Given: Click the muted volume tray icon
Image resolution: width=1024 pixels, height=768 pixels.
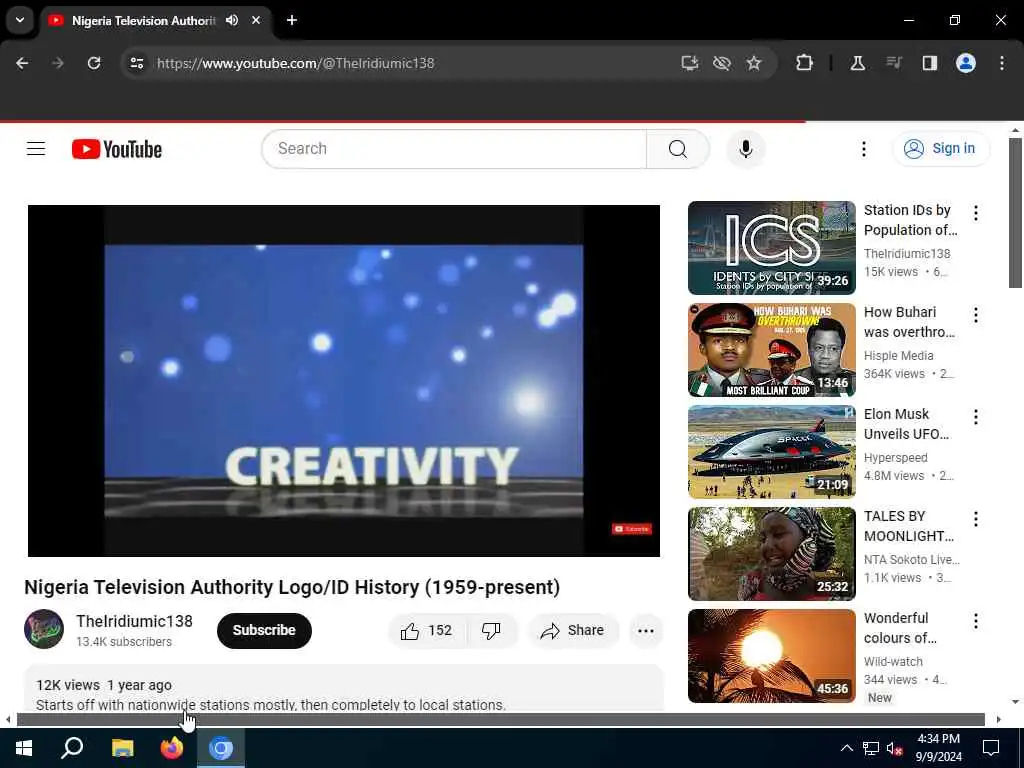Looking at the screenshot, I should (895, 749).
